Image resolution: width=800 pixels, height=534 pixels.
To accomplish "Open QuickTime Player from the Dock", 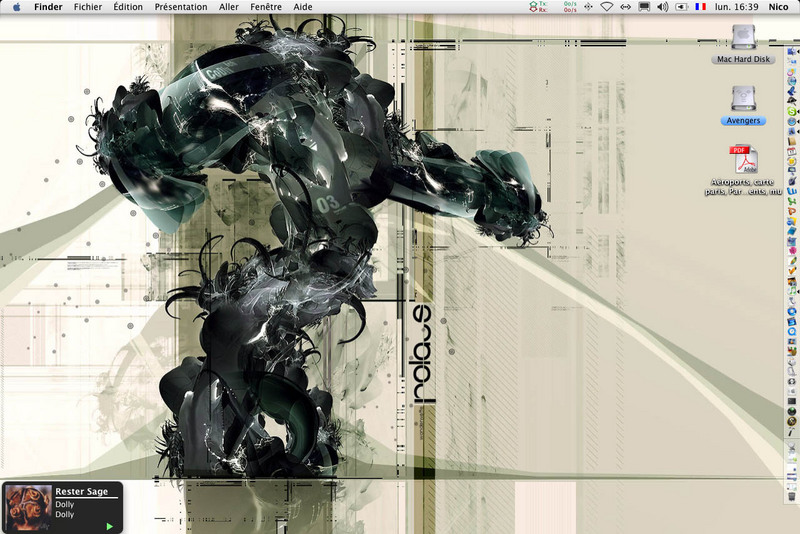I will (x=792, y=330).
